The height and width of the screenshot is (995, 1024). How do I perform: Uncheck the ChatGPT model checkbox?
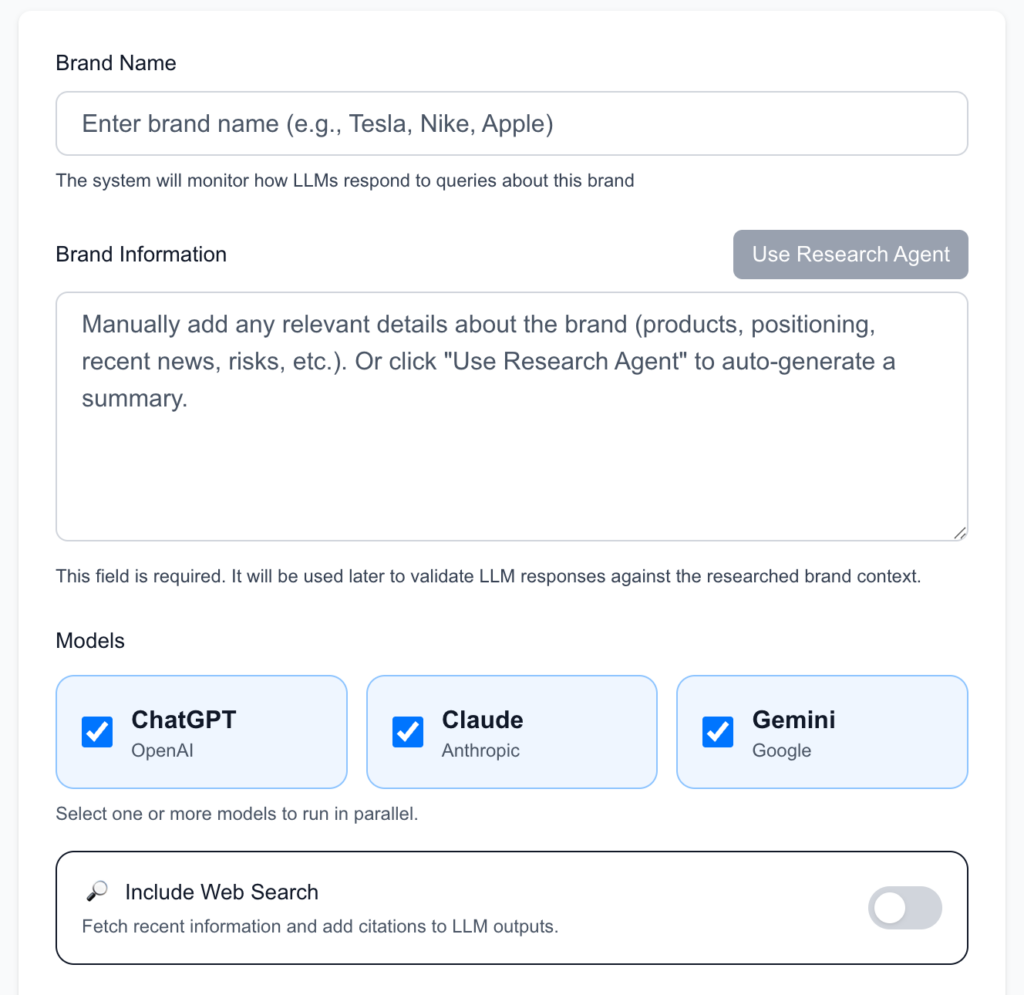point(97,732)
